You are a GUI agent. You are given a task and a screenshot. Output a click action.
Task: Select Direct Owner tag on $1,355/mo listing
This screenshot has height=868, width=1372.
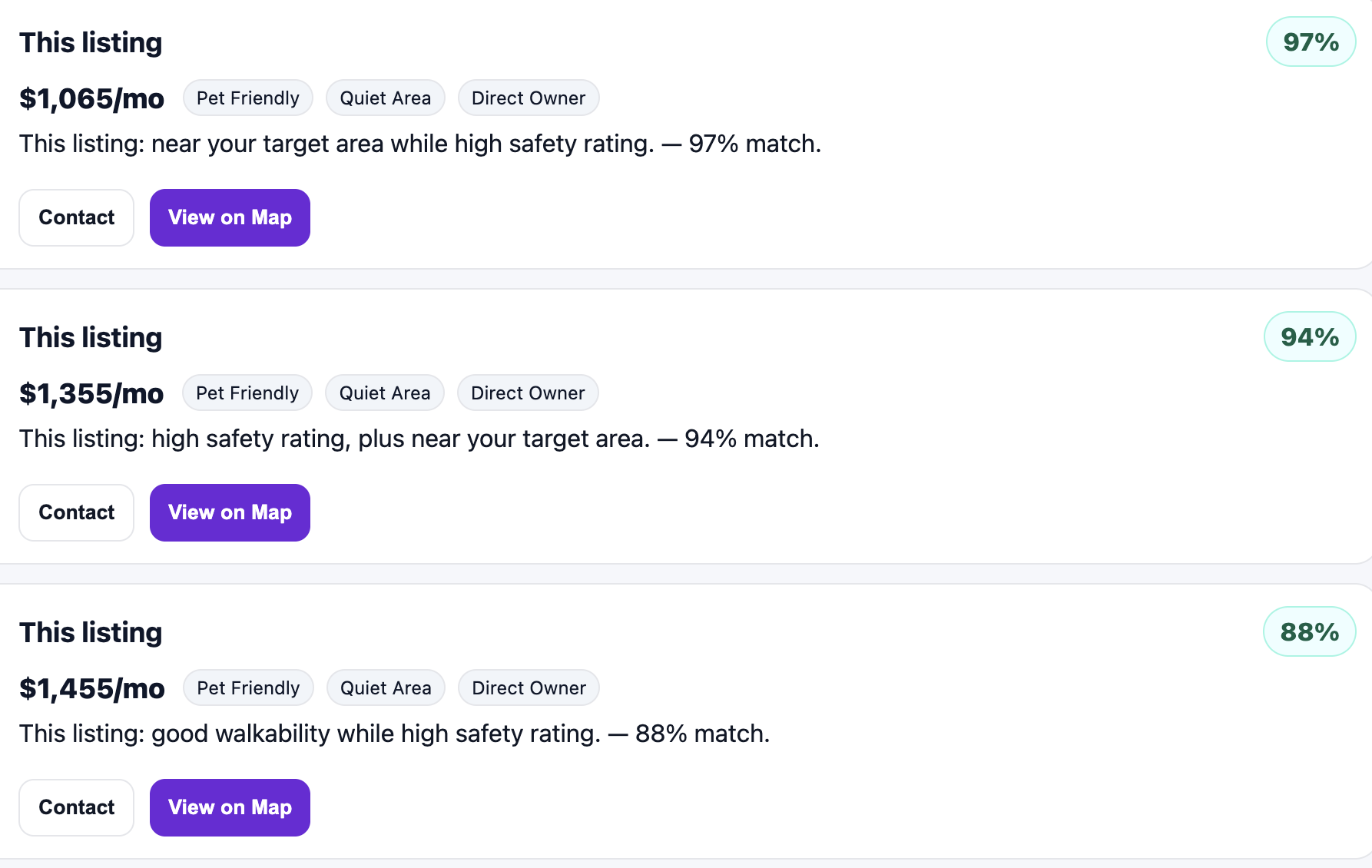[x=528, y=393]
